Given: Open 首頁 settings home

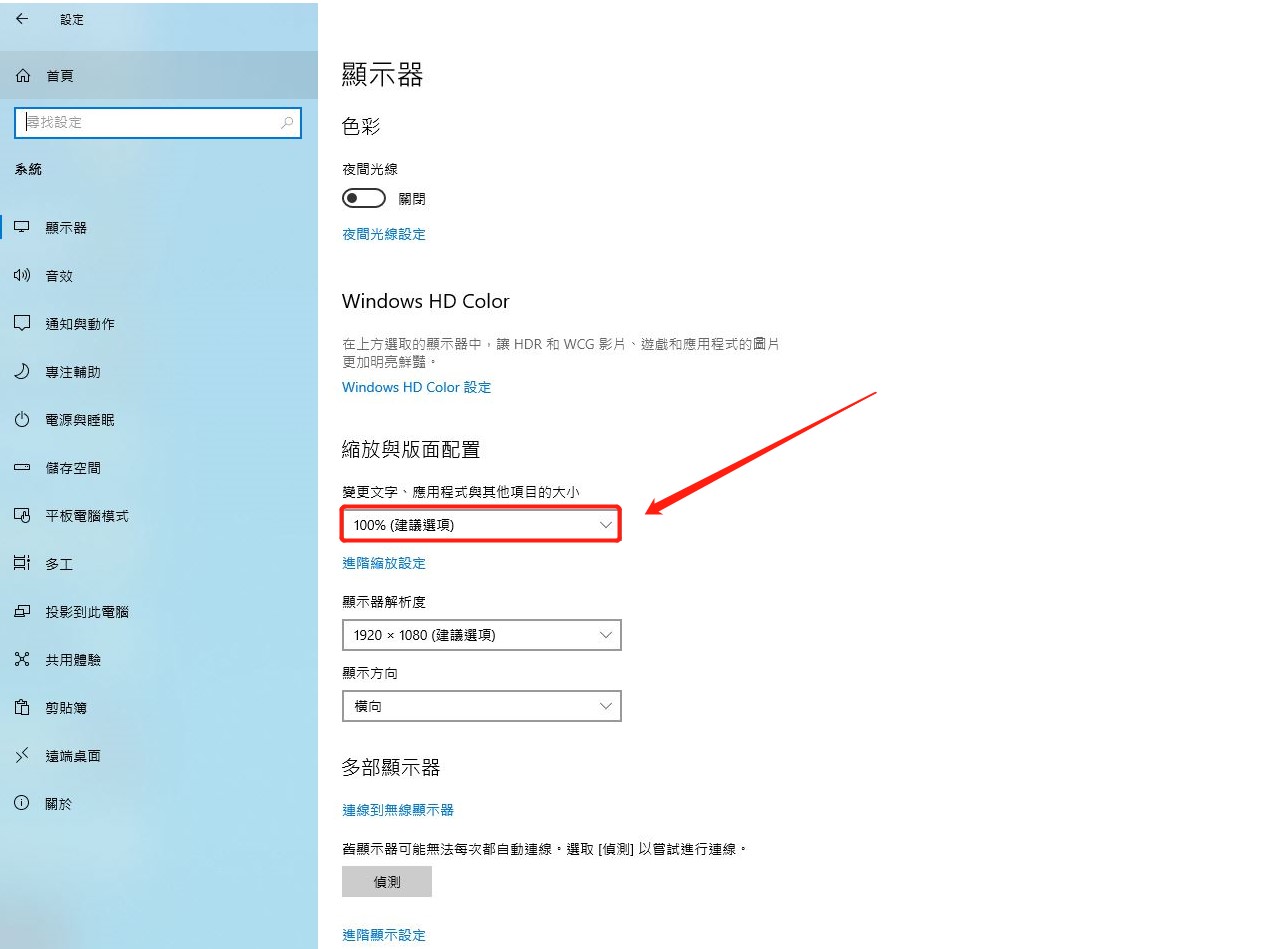Looking at the screenshot, I should pos(159,76).
